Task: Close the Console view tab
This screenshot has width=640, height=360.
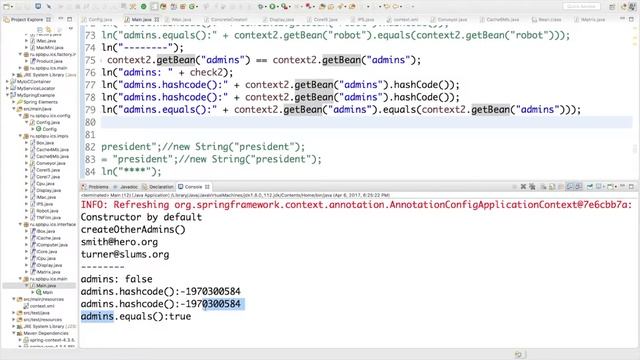Action: [207, 187]
